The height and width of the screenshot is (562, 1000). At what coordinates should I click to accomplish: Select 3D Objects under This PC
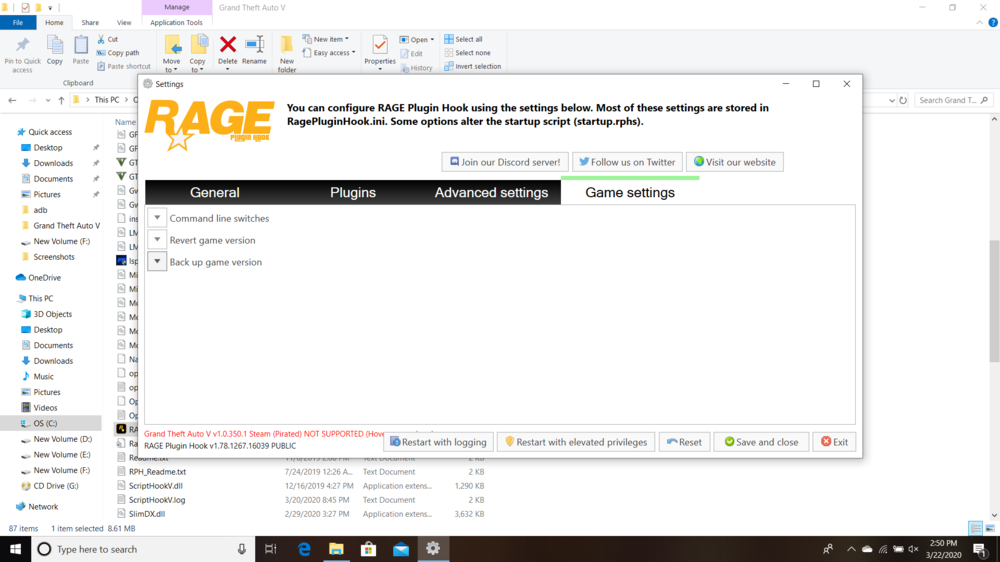(x=52, y=314)
